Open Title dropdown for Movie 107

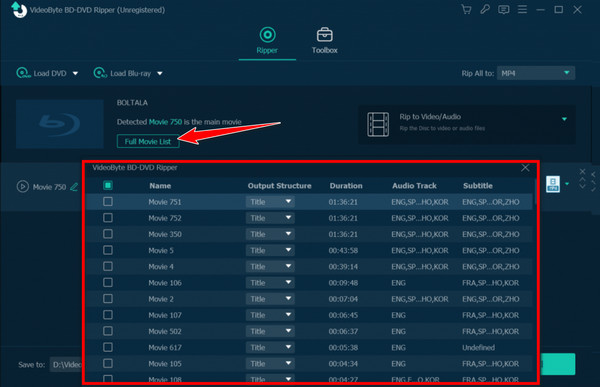pyautogui.click(x=270, y=315)
